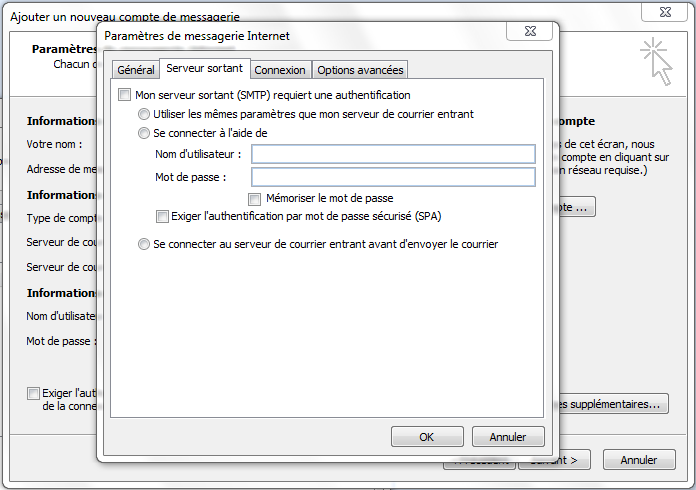
Task: Open the Paramètres supplémentaires button behind dialog
Action: 614,404
